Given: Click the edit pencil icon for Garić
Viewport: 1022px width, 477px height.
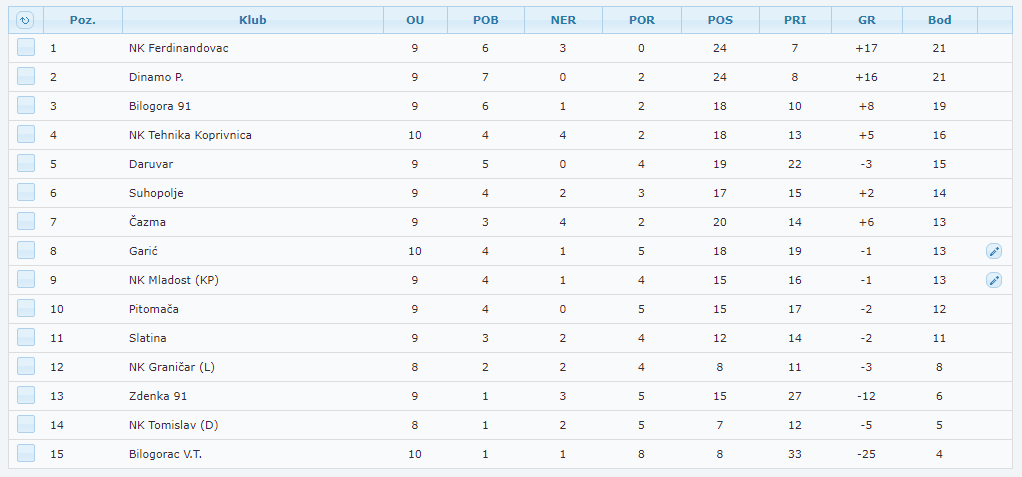Looking at the screenshot, I should pos(994,251).
